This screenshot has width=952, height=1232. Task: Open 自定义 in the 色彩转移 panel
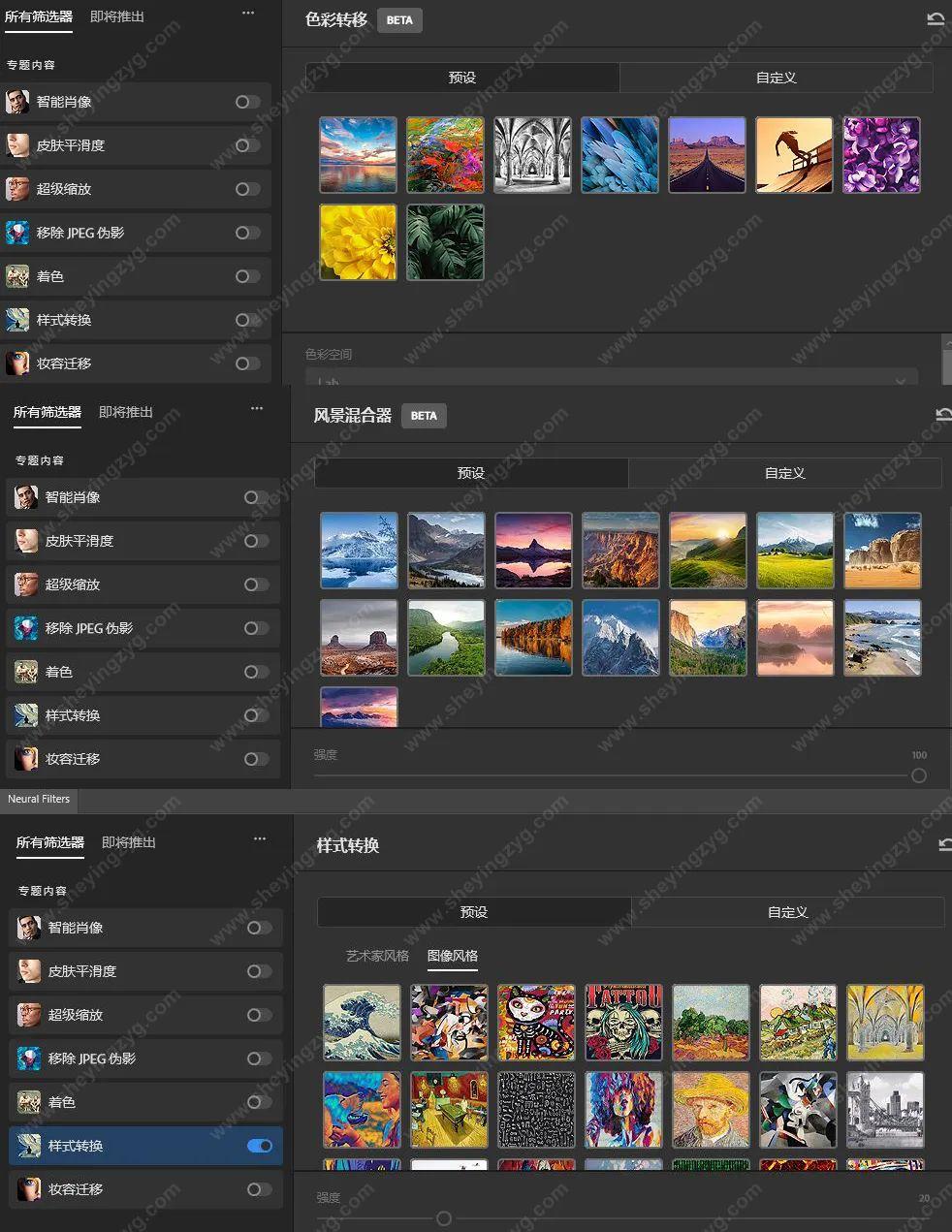pos(776,78)
